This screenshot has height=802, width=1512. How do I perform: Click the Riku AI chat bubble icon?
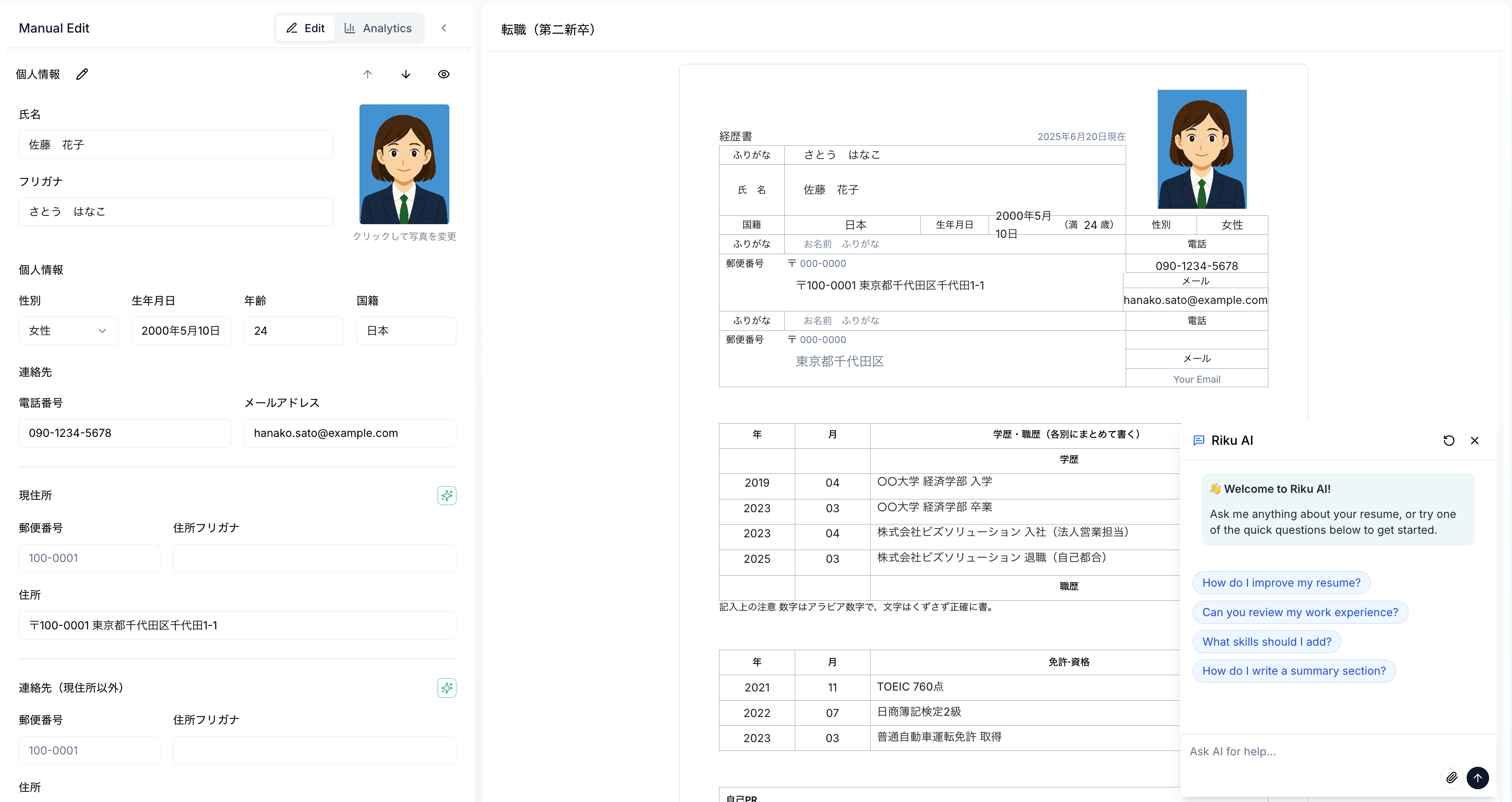(x=1199, y=440)
